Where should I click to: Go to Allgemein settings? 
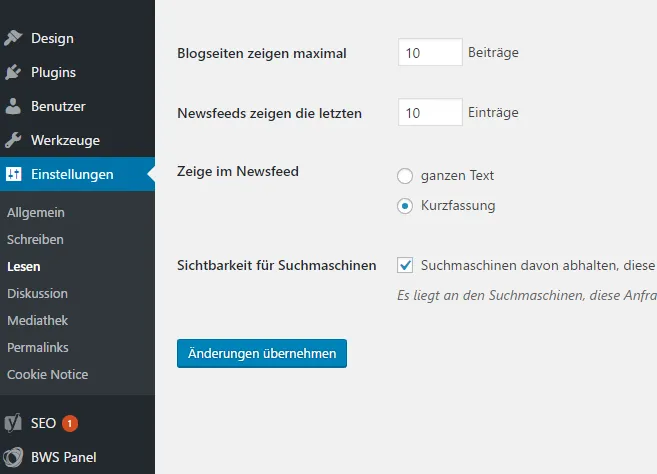(x=36, y=212)
